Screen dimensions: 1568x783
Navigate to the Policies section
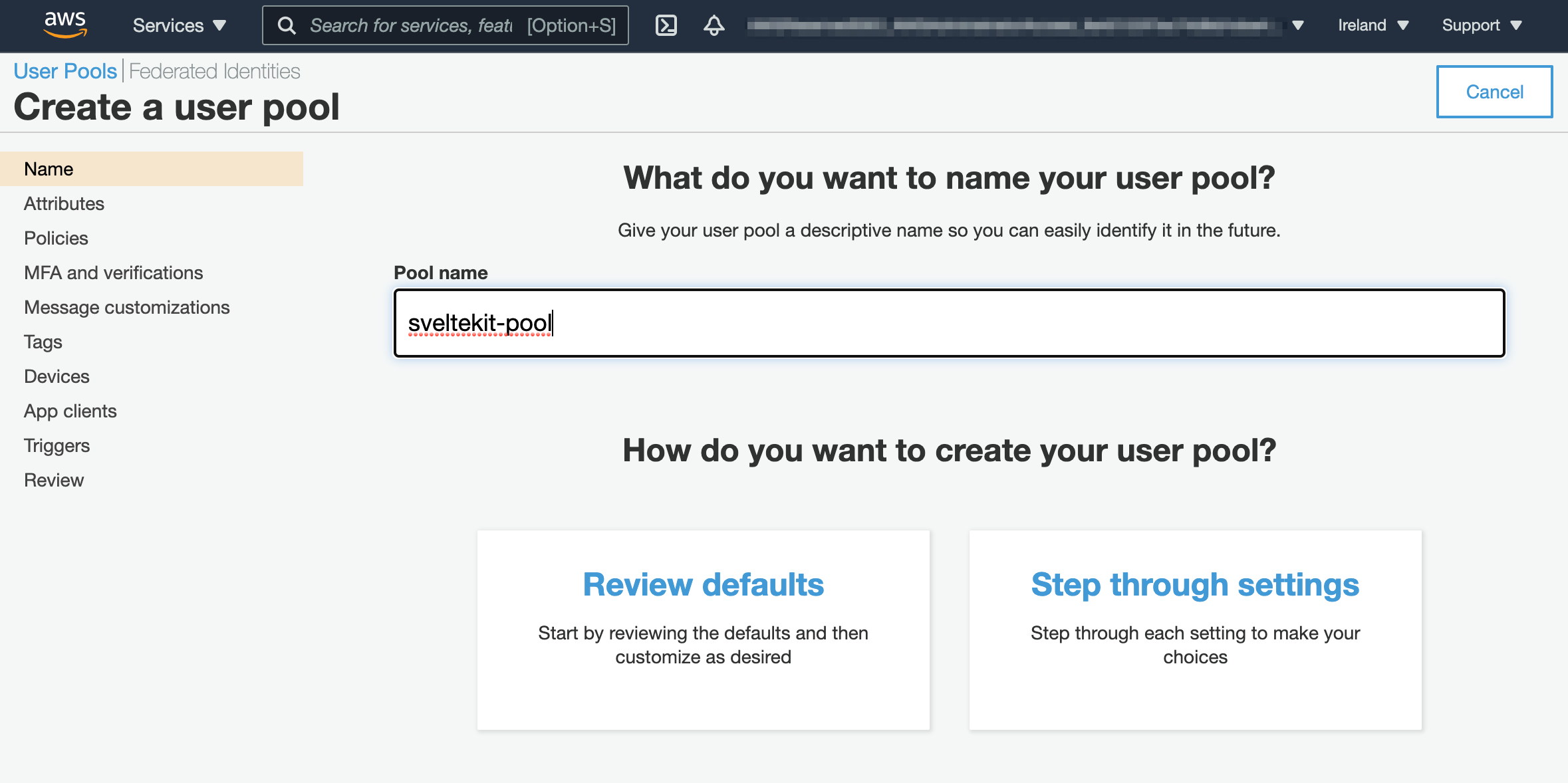click(x=56, y=238)
